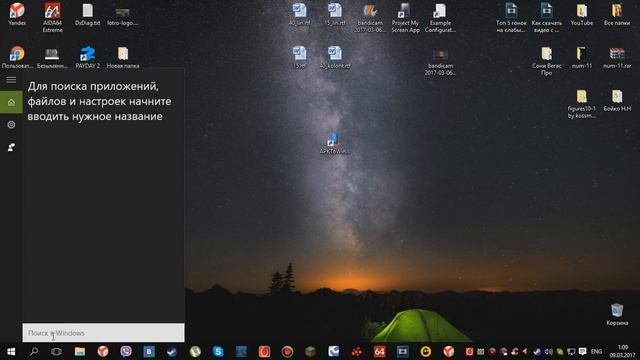640x360 pixels.
Task: Open the AIDA64 icon on the taskbar
Action: tap(380, 351)
